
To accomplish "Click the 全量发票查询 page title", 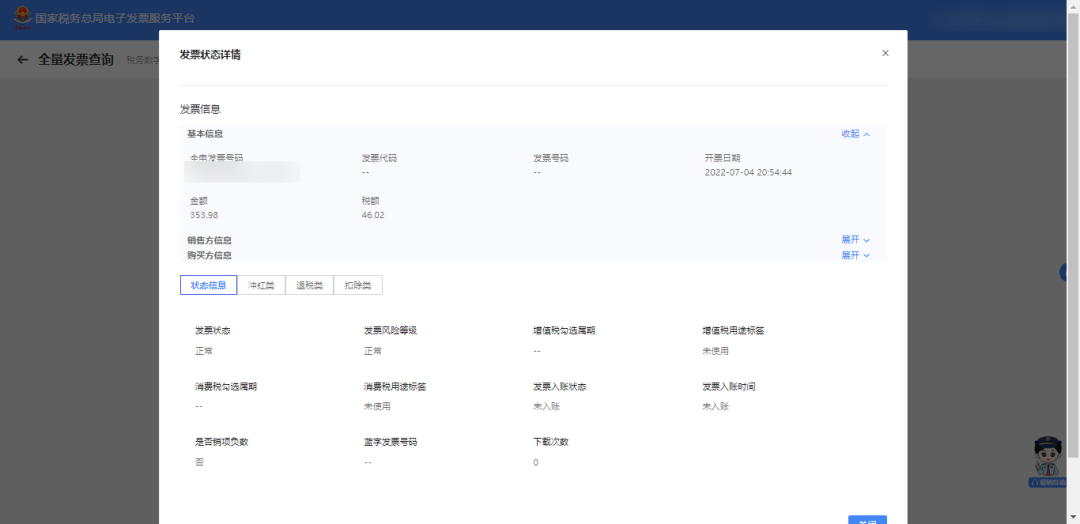I will tap(76, 60).
